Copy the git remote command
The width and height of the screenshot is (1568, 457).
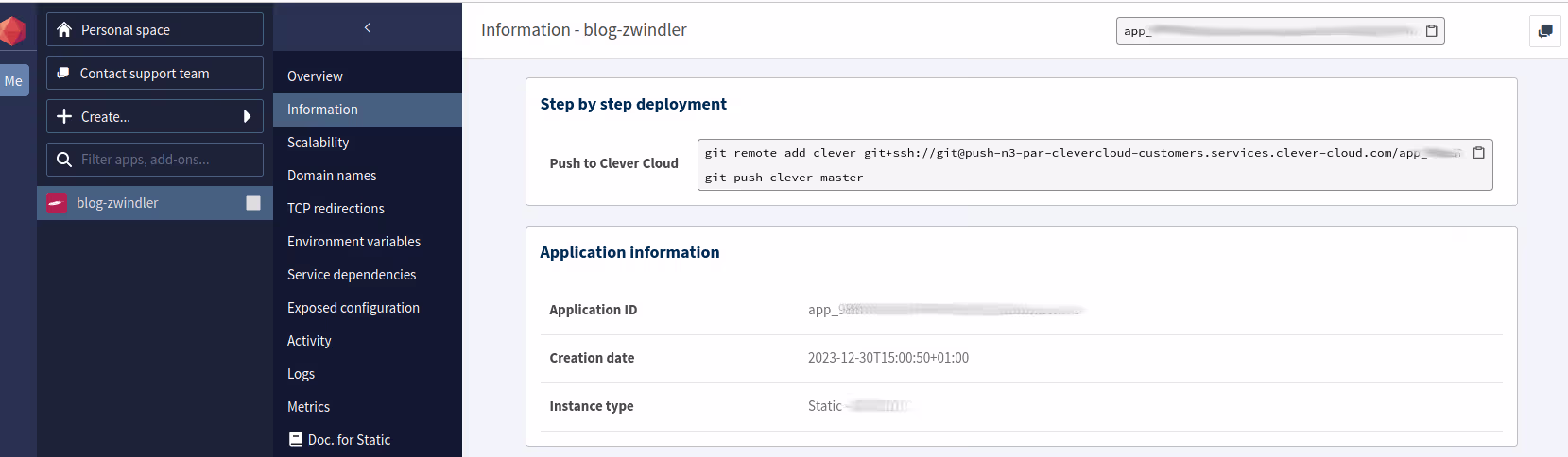point(1478,153)
